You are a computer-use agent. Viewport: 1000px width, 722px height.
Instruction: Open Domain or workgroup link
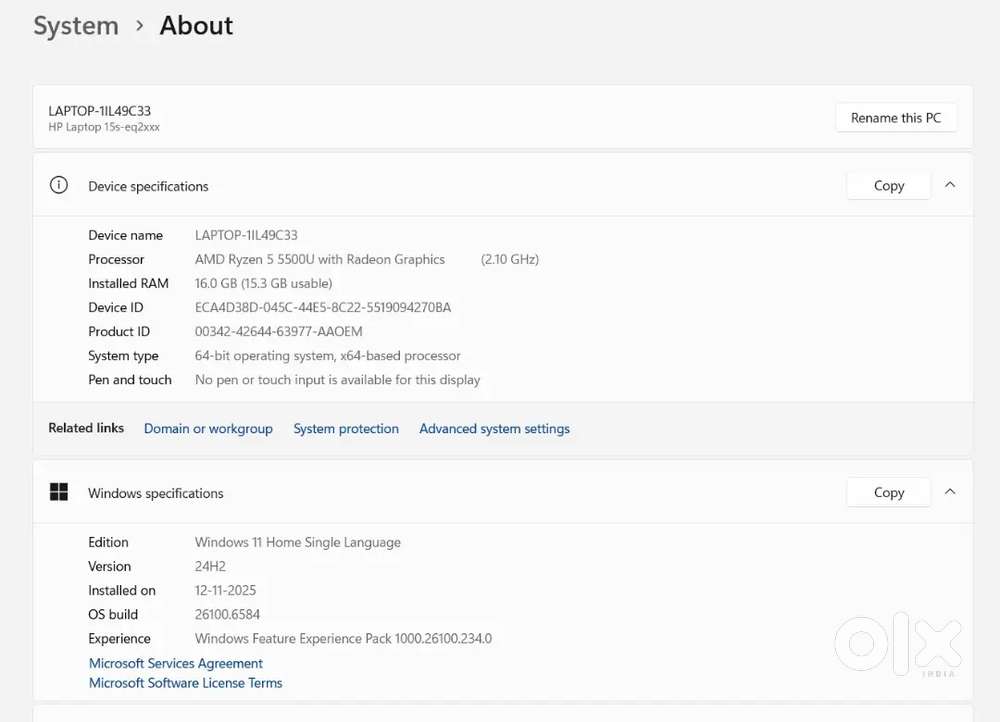point(208,429)
